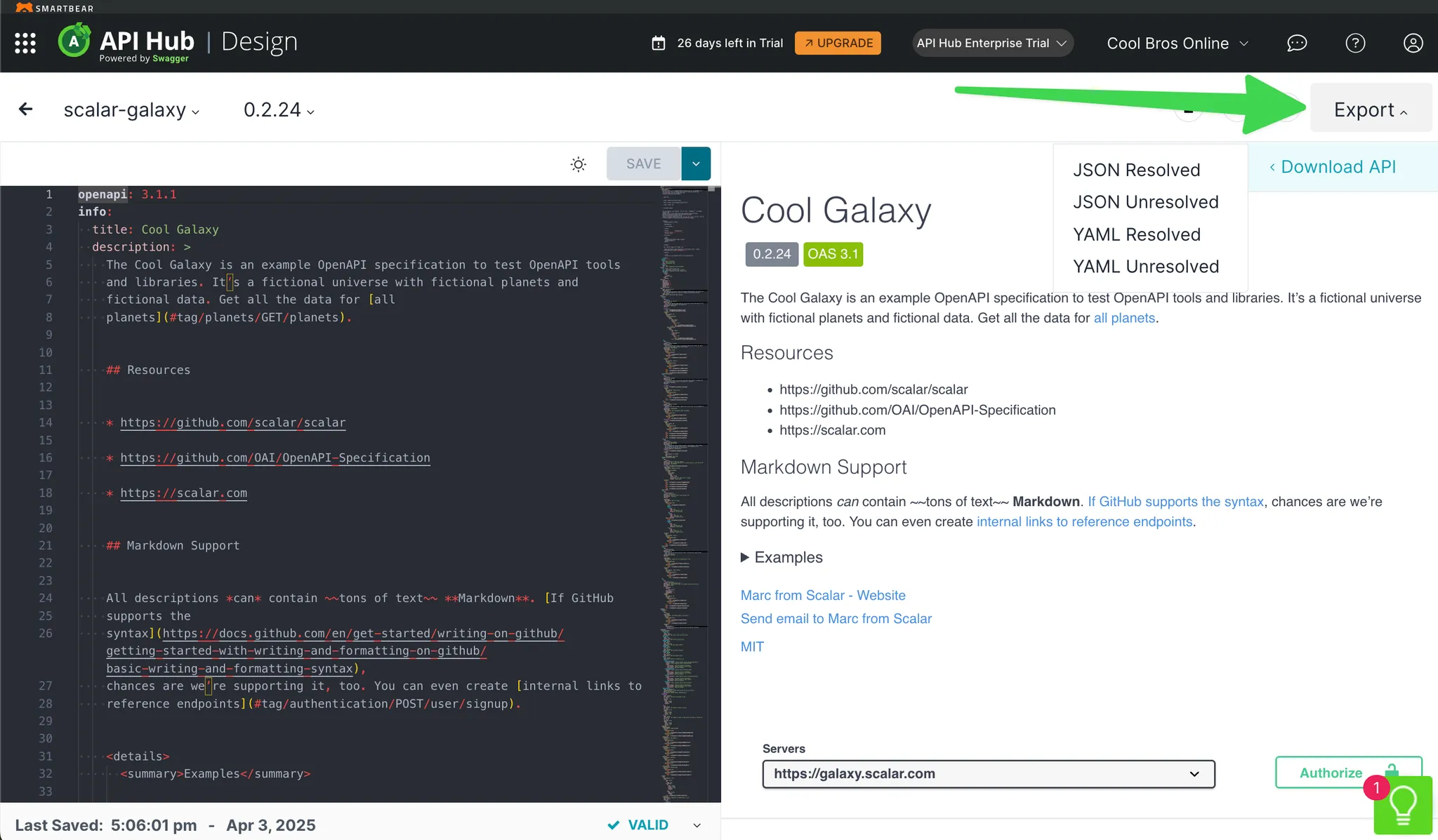The image size is (1438, 840).
Task: Select YAML Resolved from Export menu
Action: coord(1137,234)
